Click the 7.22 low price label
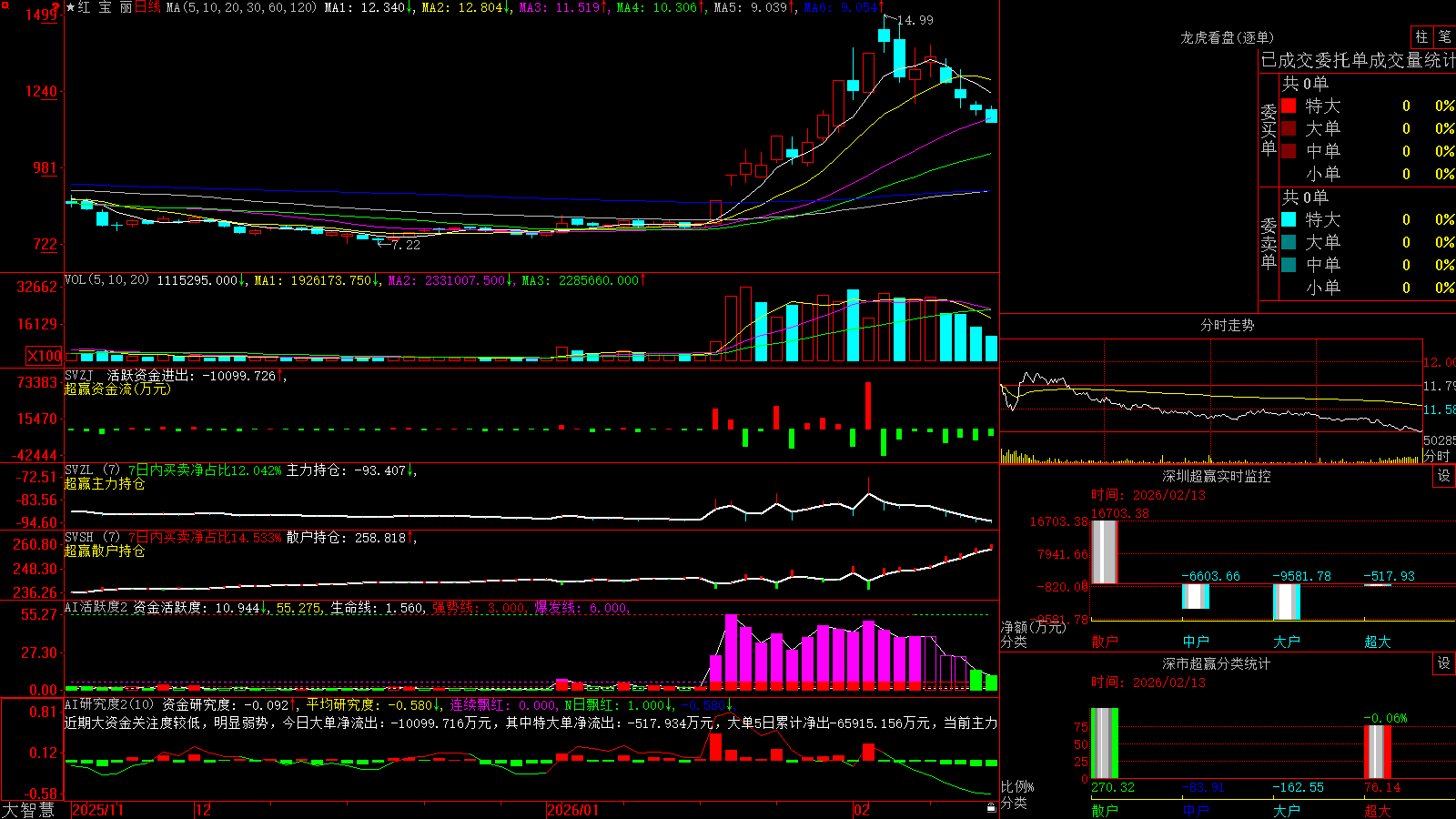Image resolution: width=1456 pixels, height=819 pixels. coord(406,245)
